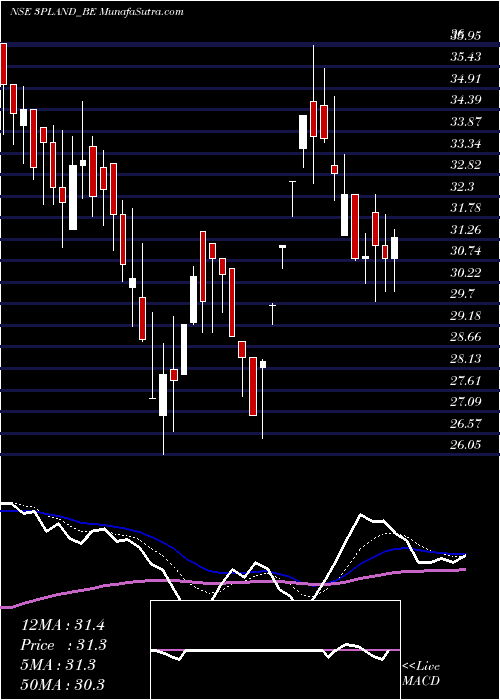
Task: Select the 31.26 price axis label
Action: click(x=466, y=229)
